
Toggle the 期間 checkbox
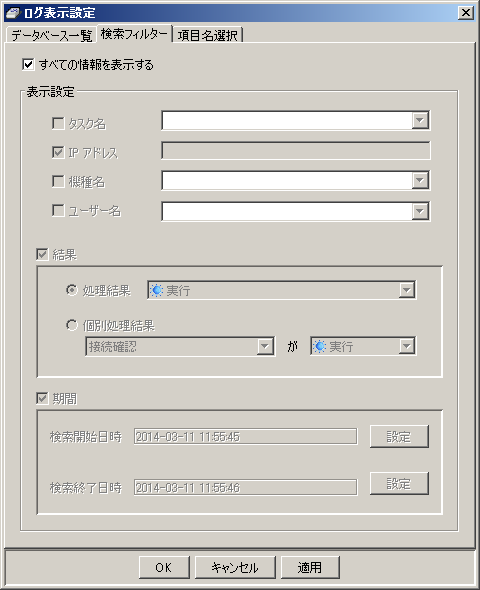[42, 398]
